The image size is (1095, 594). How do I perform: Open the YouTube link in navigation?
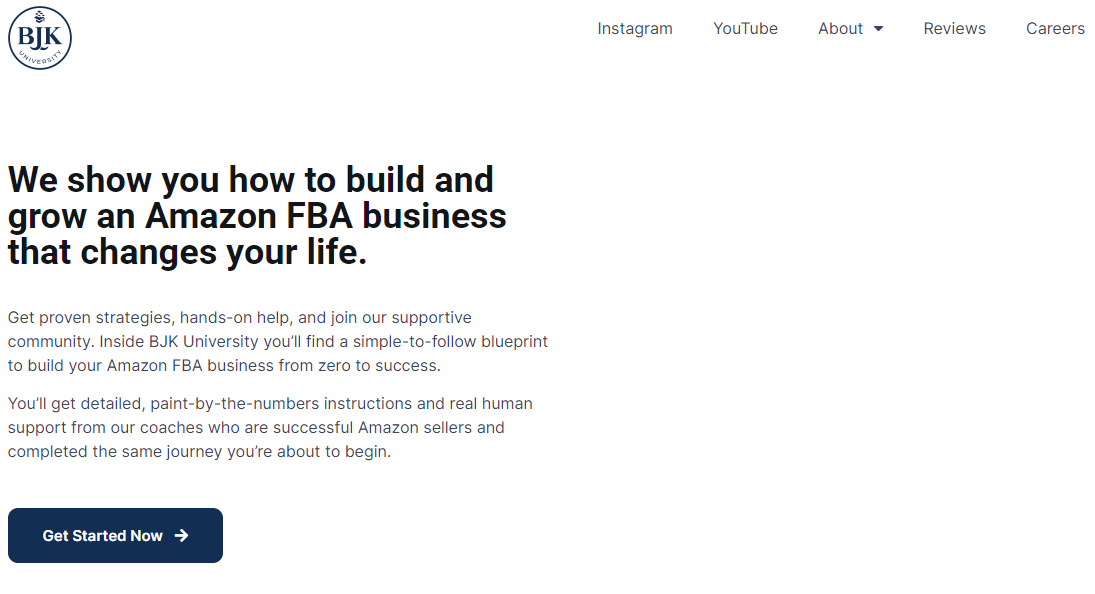pos(745,29)
